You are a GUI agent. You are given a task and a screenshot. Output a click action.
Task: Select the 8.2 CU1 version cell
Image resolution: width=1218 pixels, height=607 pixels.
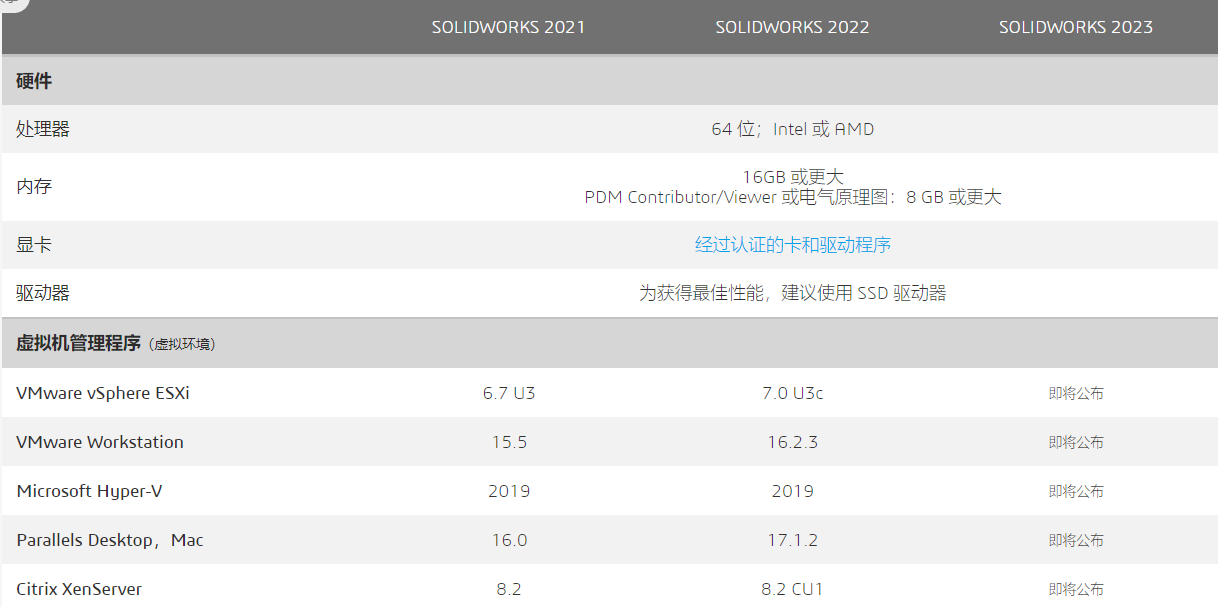coord(793,589)
